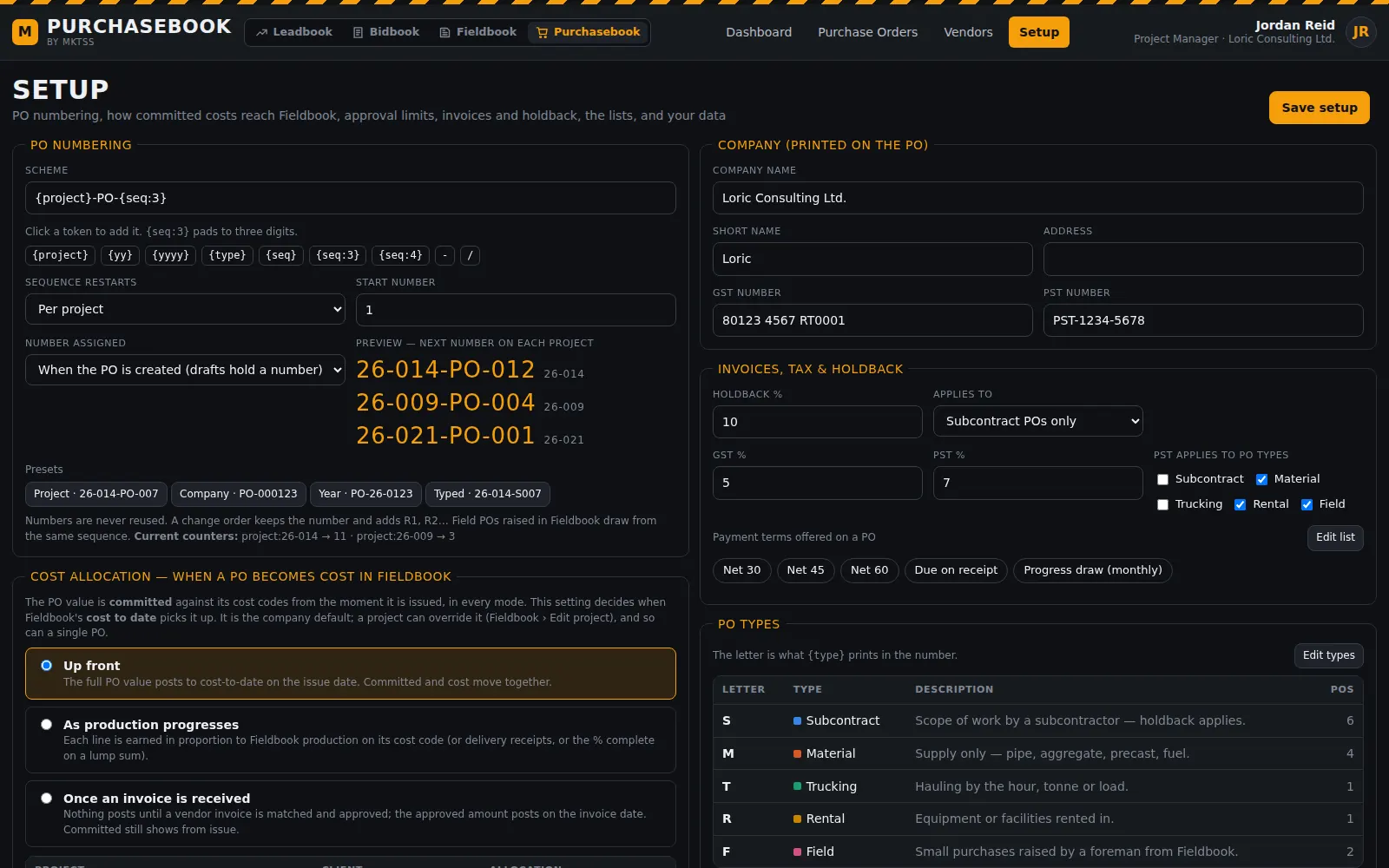Open the holdback Applies to dropdown
Image resolution: width=1389 pixels, height=868 pixels.
tap(1037, 421)
